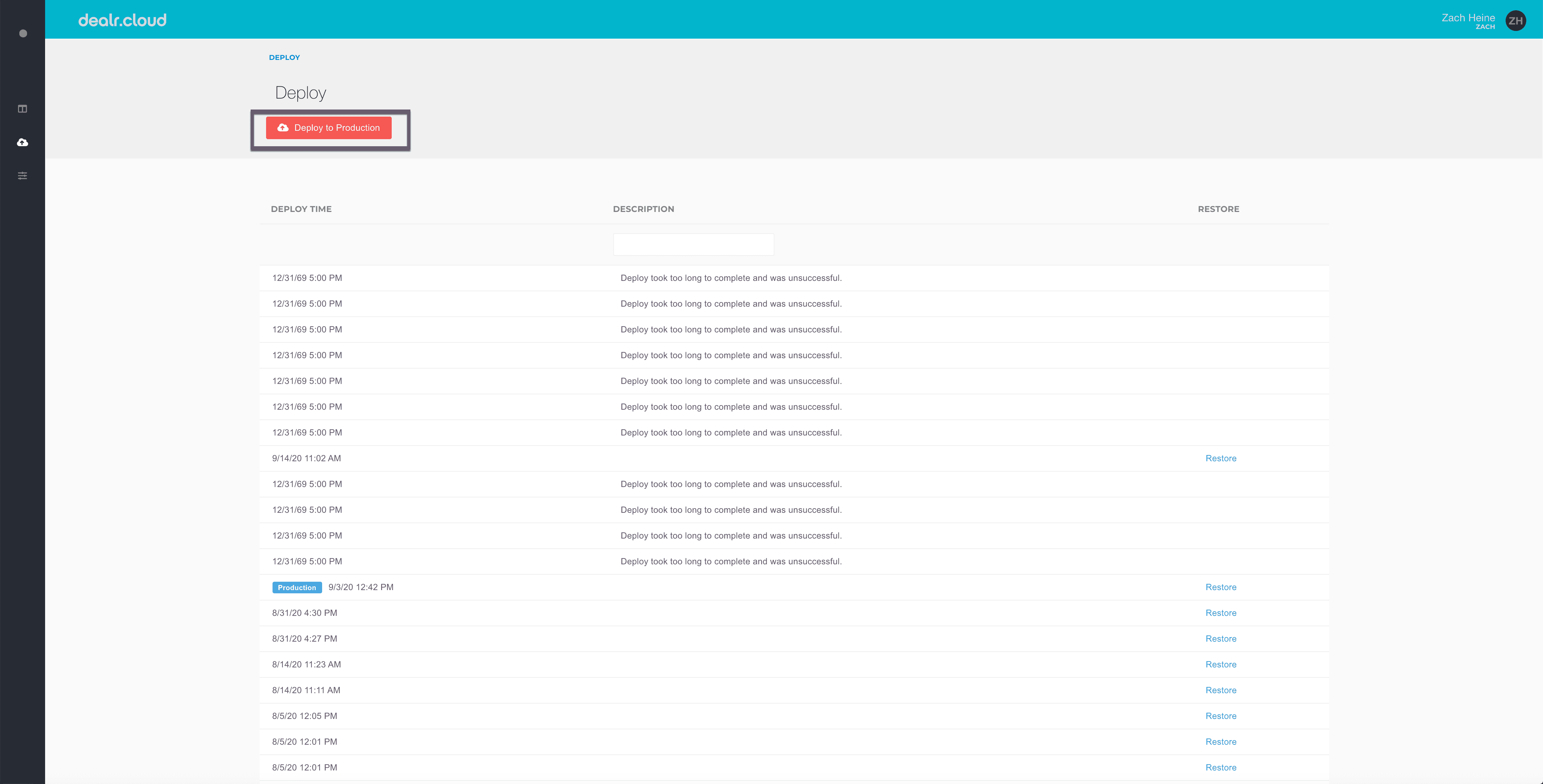This screenshot has width=1543, height=784.
Task: Restore the 9/14/20 11:02 AM deploy
Action: [x=1220, y=458]
